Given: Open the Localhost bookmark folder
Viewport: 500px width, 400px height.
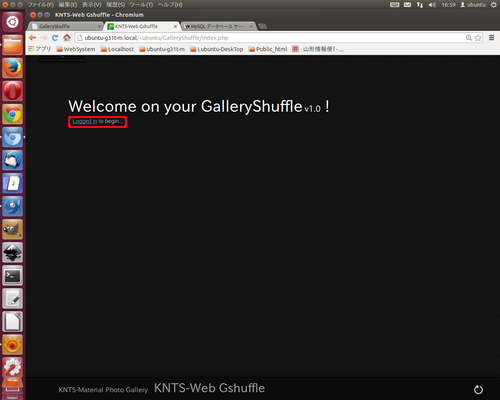Looking at the screenshot, I should [117, 49].
